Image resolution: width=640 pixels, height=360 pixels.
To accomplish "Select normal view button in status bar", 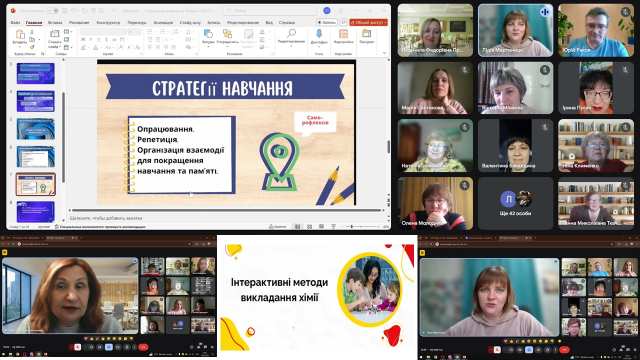I will tap(298, 227).
